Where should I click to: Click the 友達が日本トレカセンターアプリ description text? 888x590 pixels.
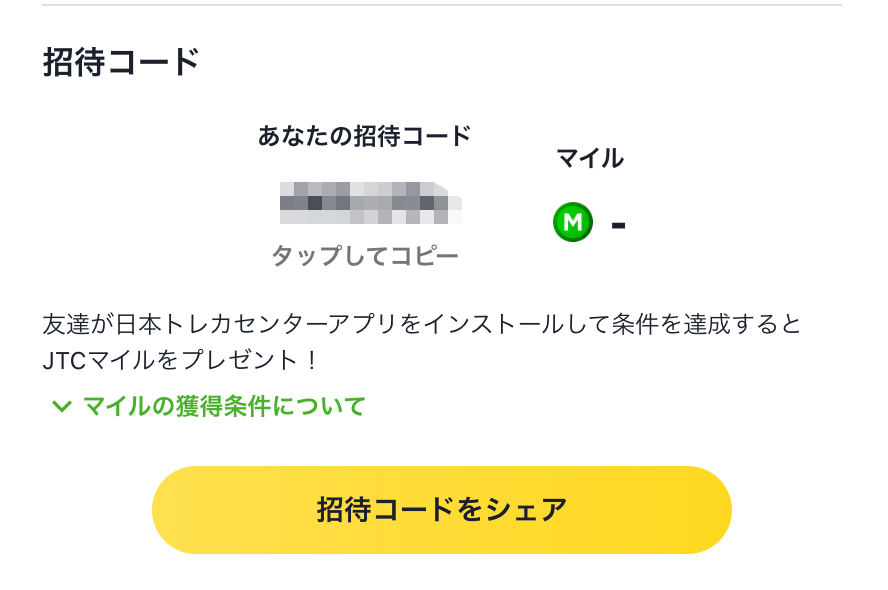[422, 324]
